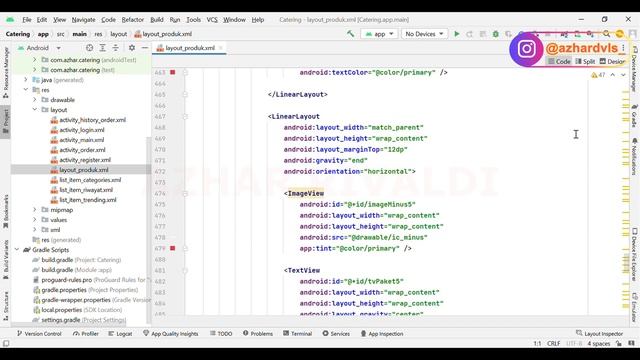This screenshot has height=360, width=640.
Task: Open Problems tool window
Action: tap(258, 333)
